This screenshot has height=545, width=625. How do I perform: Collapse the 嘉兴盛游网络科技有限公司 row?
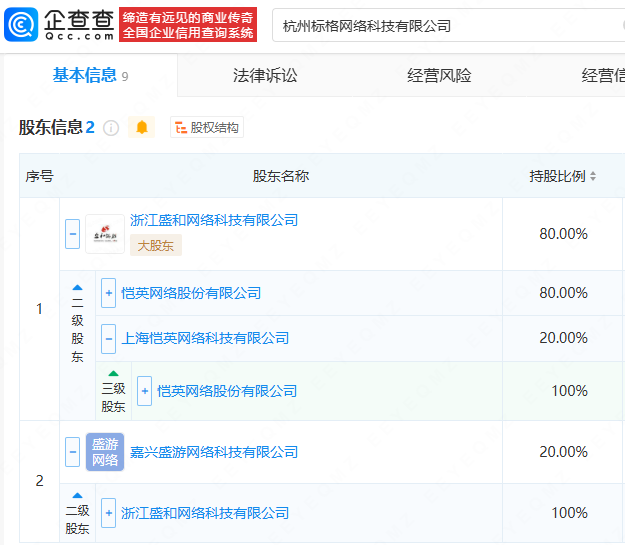72,452
